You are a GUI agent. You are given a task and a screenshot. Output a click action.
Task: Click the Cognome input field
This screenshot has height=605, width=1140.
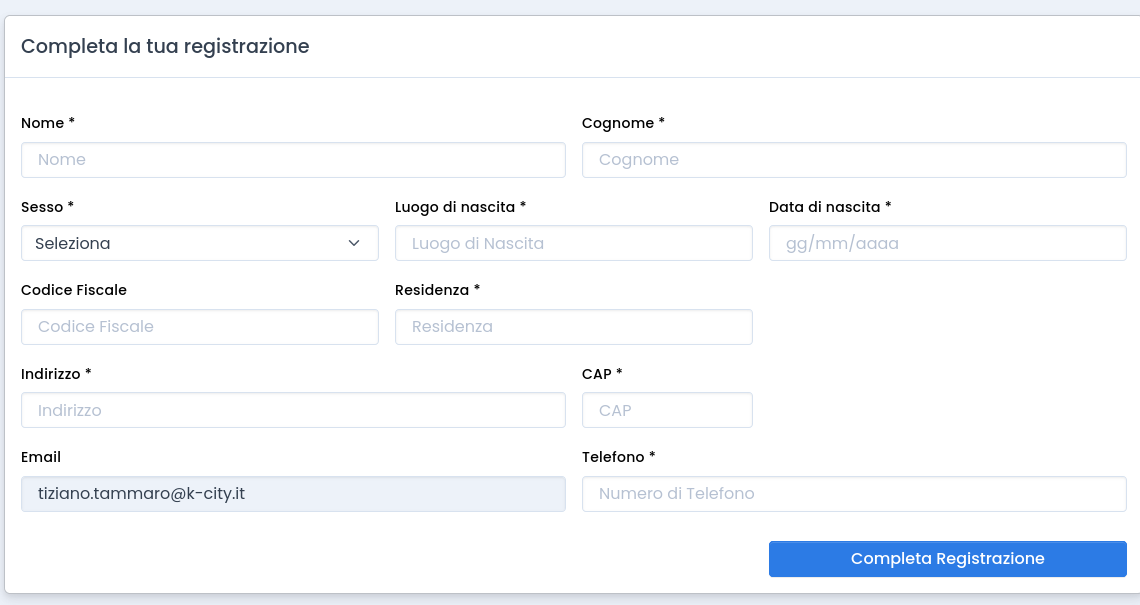pyautogui.click(x=854, y=160)
